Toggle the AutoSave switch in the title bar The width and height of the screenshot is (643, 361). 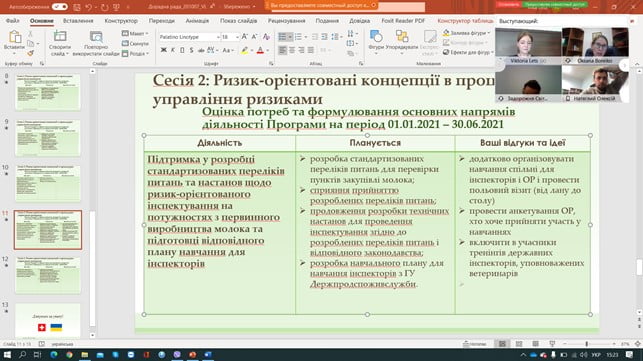coord(60,7)
